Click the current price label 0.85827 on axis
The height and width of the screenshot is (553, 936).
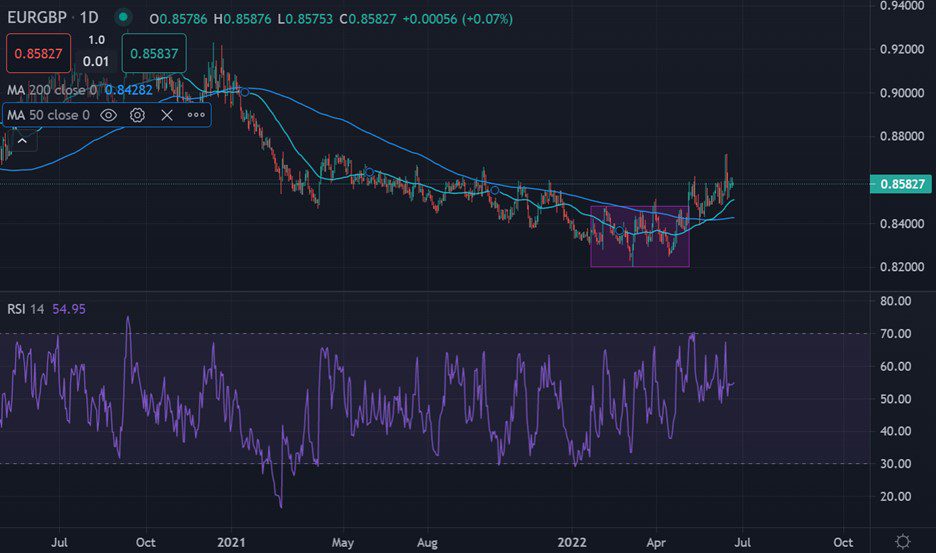(901, 184)
